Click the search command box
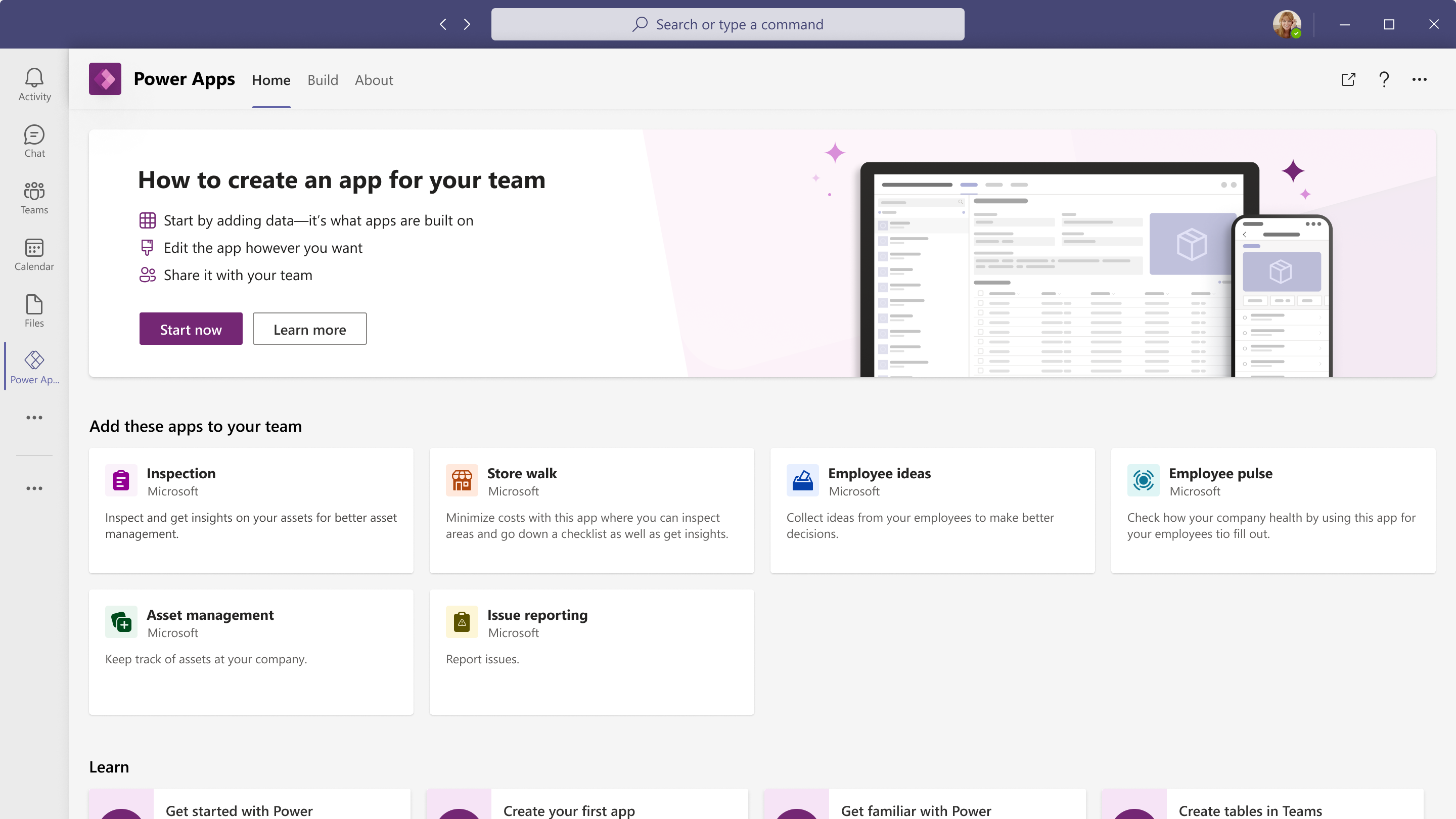Screen dimensions: 1456x819 (x=727, y=24)
